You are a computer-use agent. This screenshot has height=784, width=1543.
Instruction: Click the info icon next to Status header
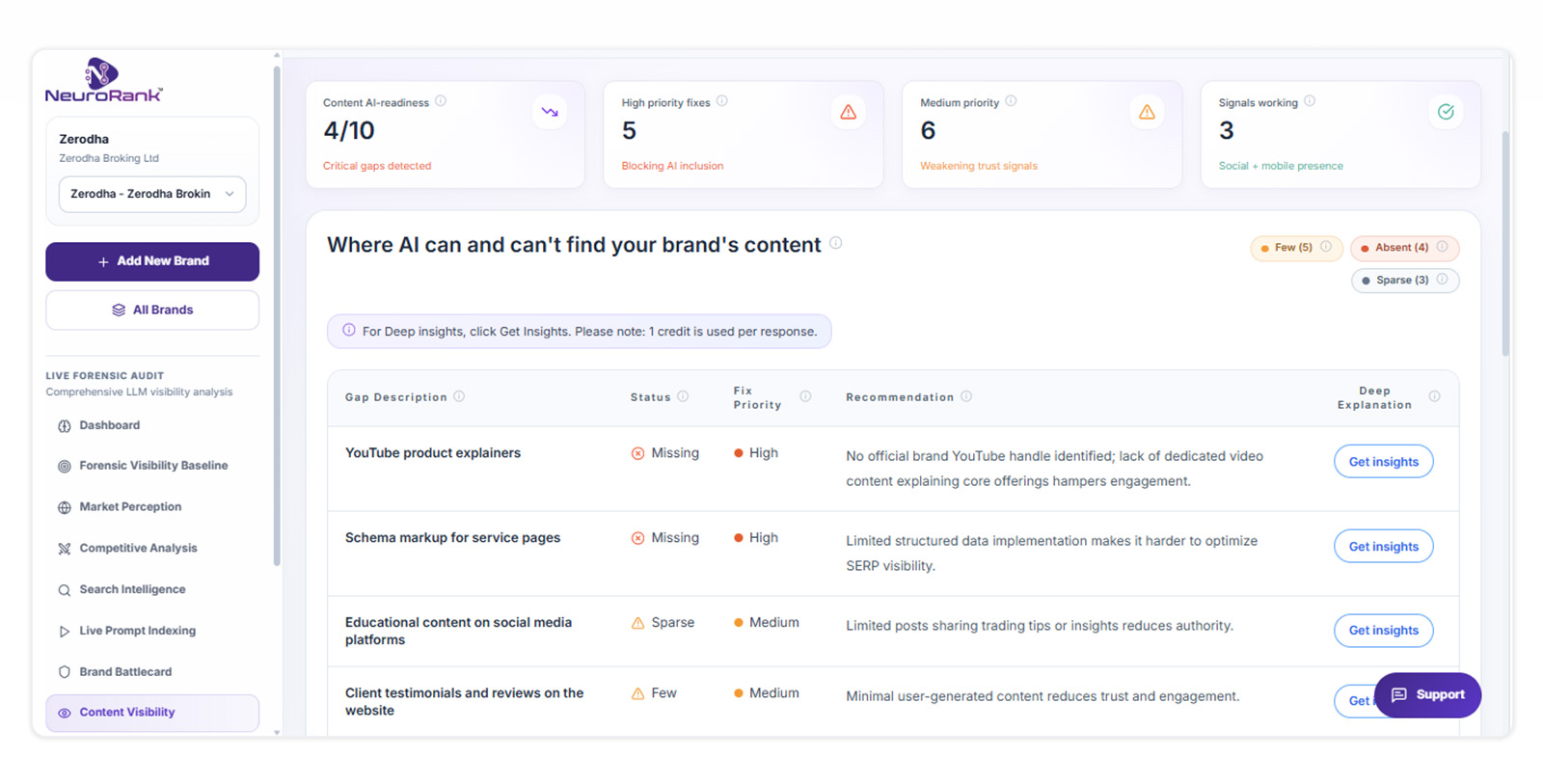pyautogui.click(x=683, y=396)
